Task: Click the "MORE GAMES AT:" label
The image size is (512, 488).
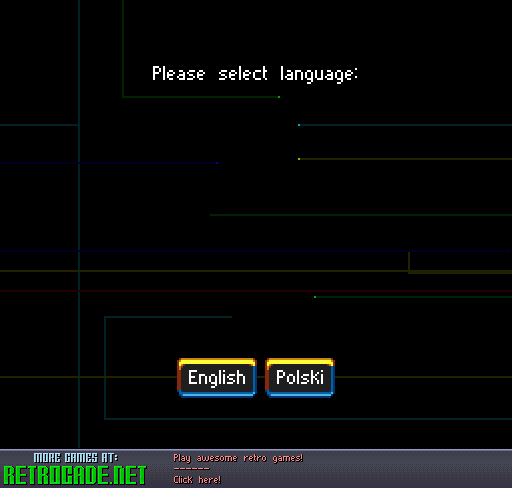Action: tap(76, 458)
